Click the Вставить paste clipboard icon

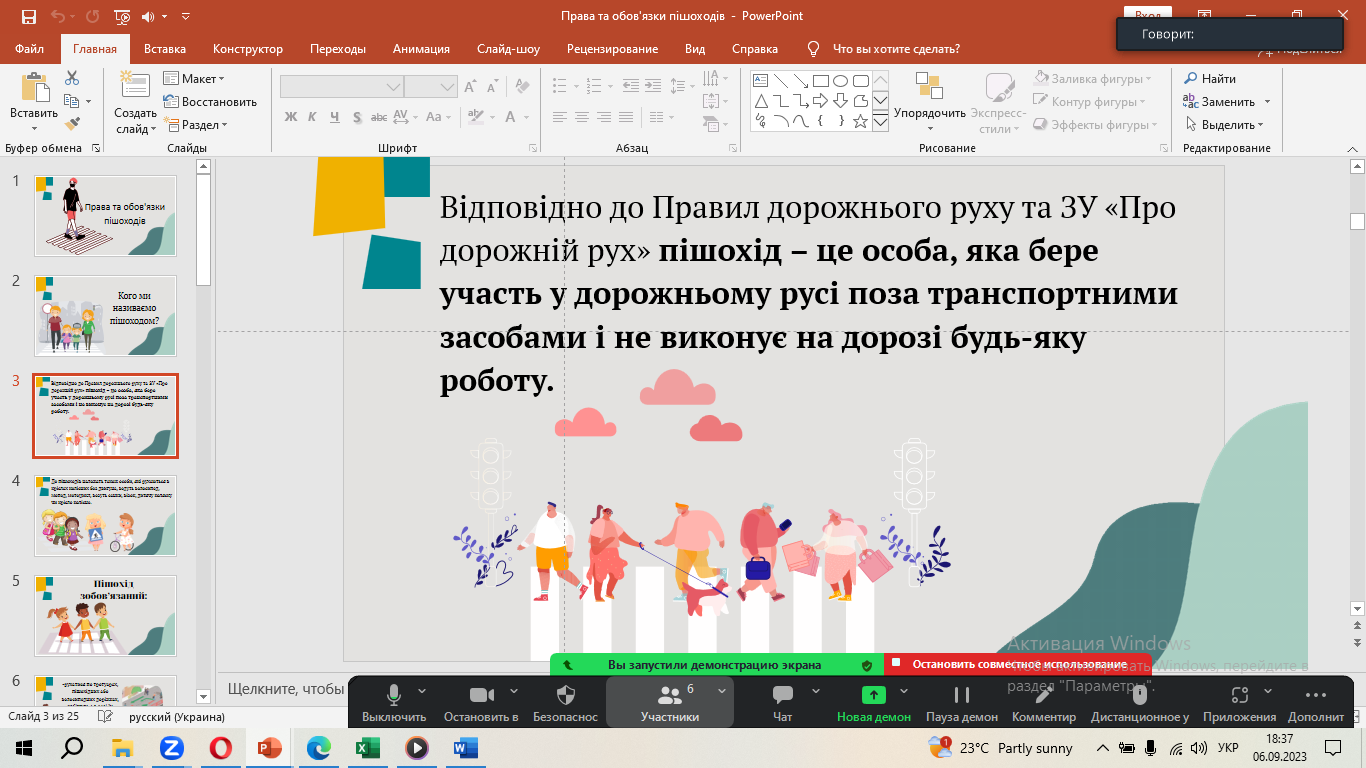click(35, 88)
